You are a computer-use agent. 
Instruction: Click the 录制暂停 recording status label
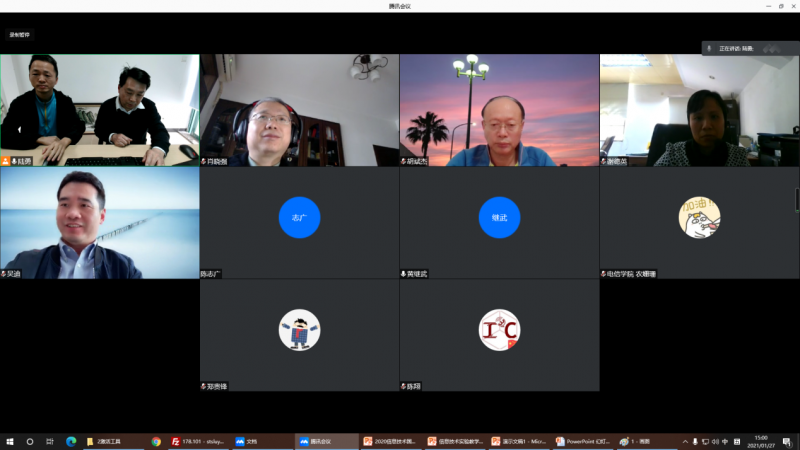click(20, 35)
